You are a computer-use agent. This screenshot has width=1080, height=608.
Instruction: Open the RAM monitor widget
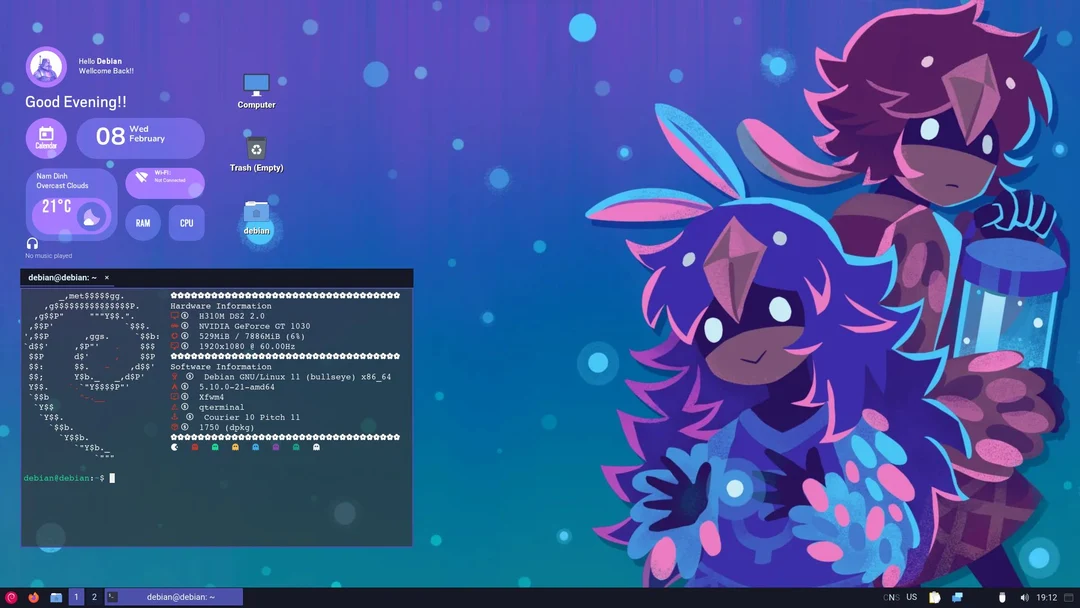click(142, 222)
